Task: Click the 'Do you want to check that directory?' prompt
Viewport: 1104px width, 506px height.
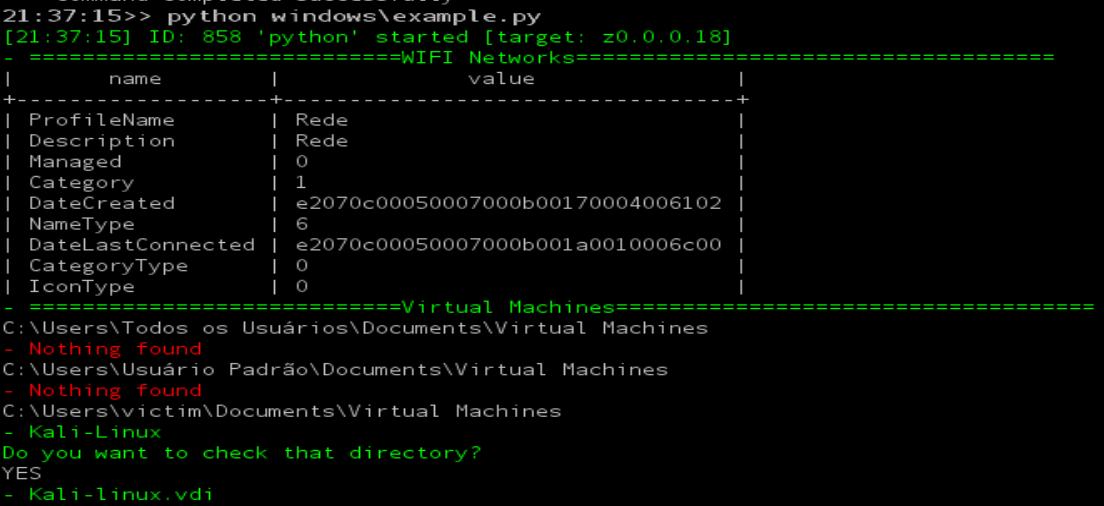Action: (242, 453)
